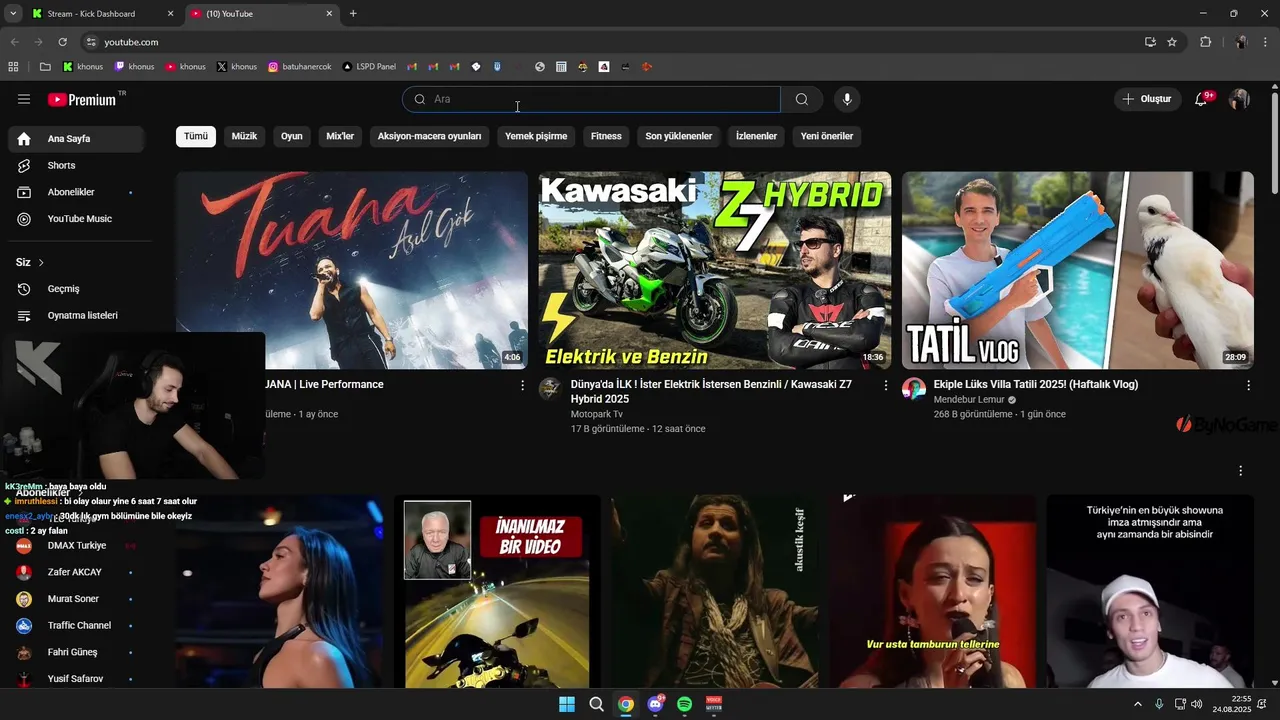Open more options for Kawasaki video
The width and height of the screenshot is (1280, 720).
885,385
